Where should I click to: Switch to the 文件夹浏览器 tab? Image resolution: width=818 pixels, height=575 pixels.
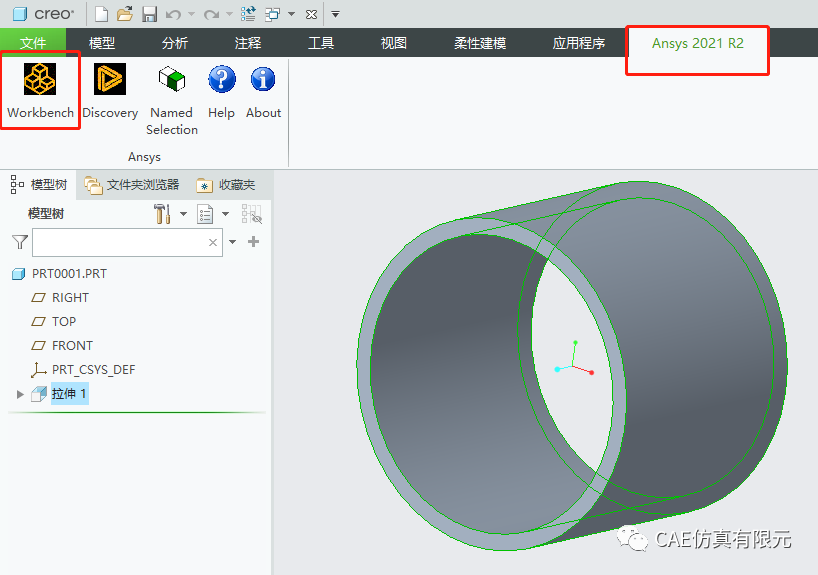pos(132,185)
